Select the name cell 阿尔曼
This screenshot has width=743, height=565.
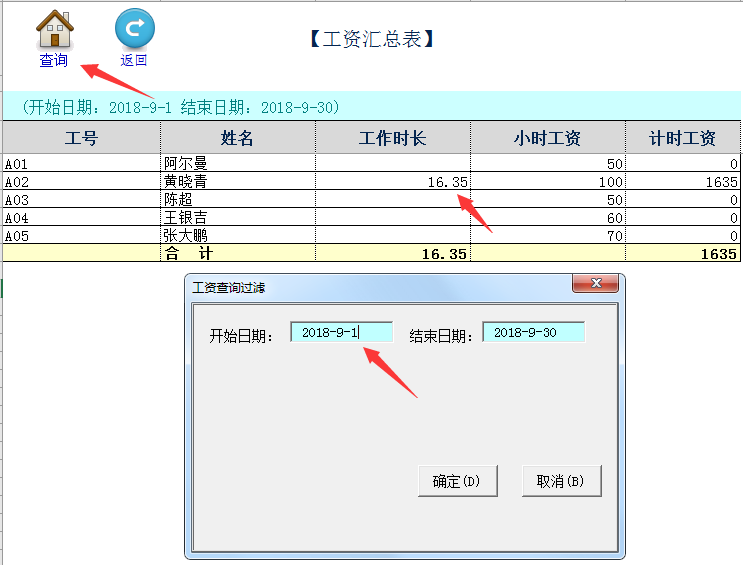point(238,163)
